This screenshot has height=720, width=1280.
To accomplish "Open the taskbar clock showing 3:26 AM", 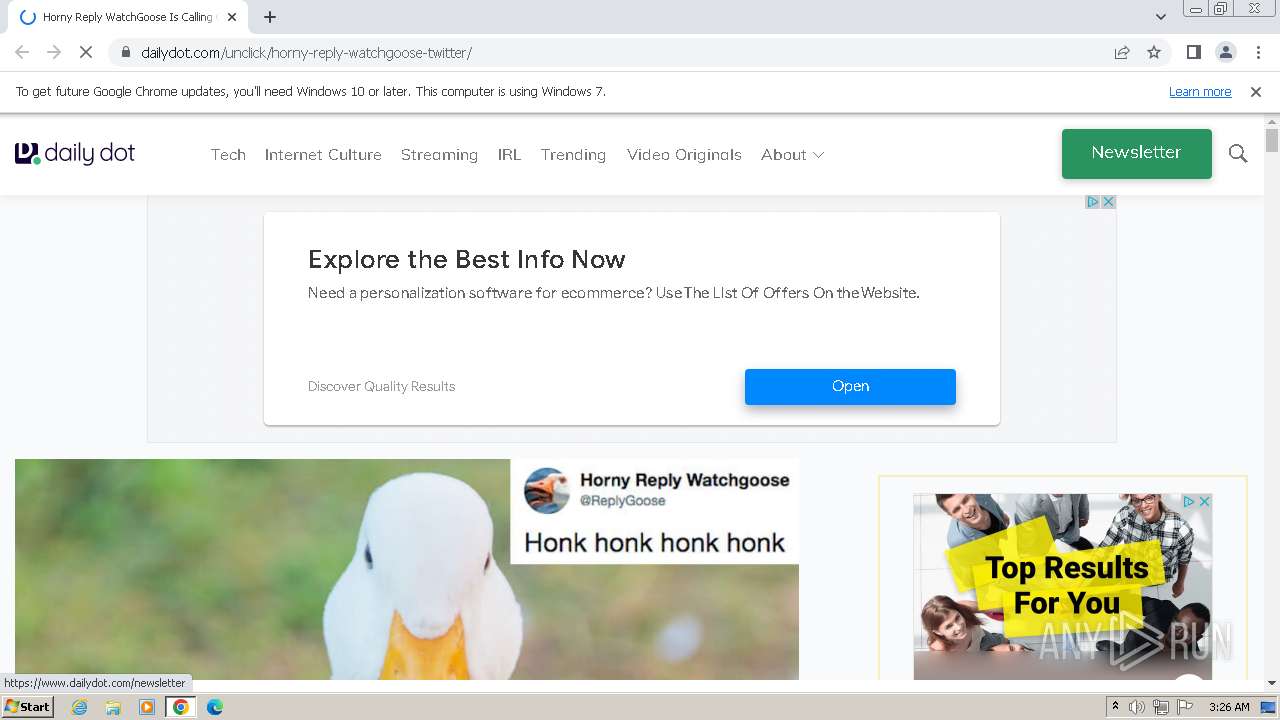I will click(1229, 707).
